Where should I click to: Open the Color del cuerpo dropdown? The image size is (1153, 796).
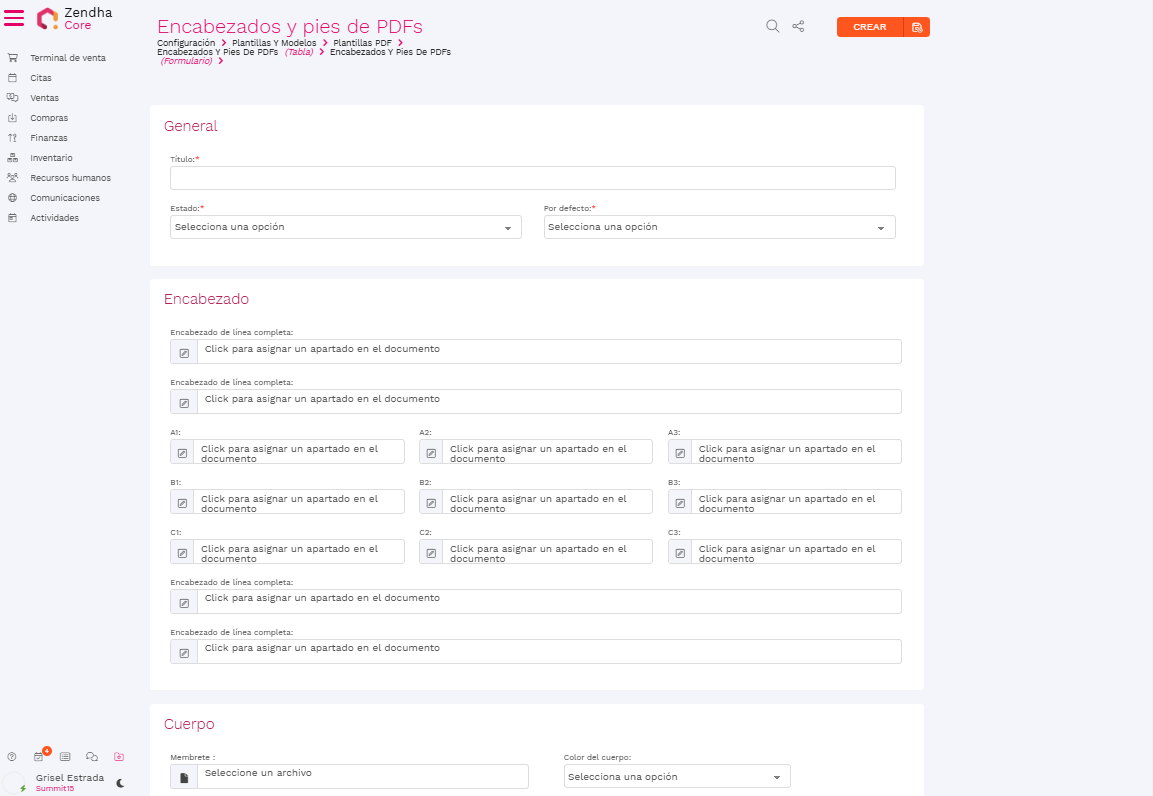pos(676,777)
